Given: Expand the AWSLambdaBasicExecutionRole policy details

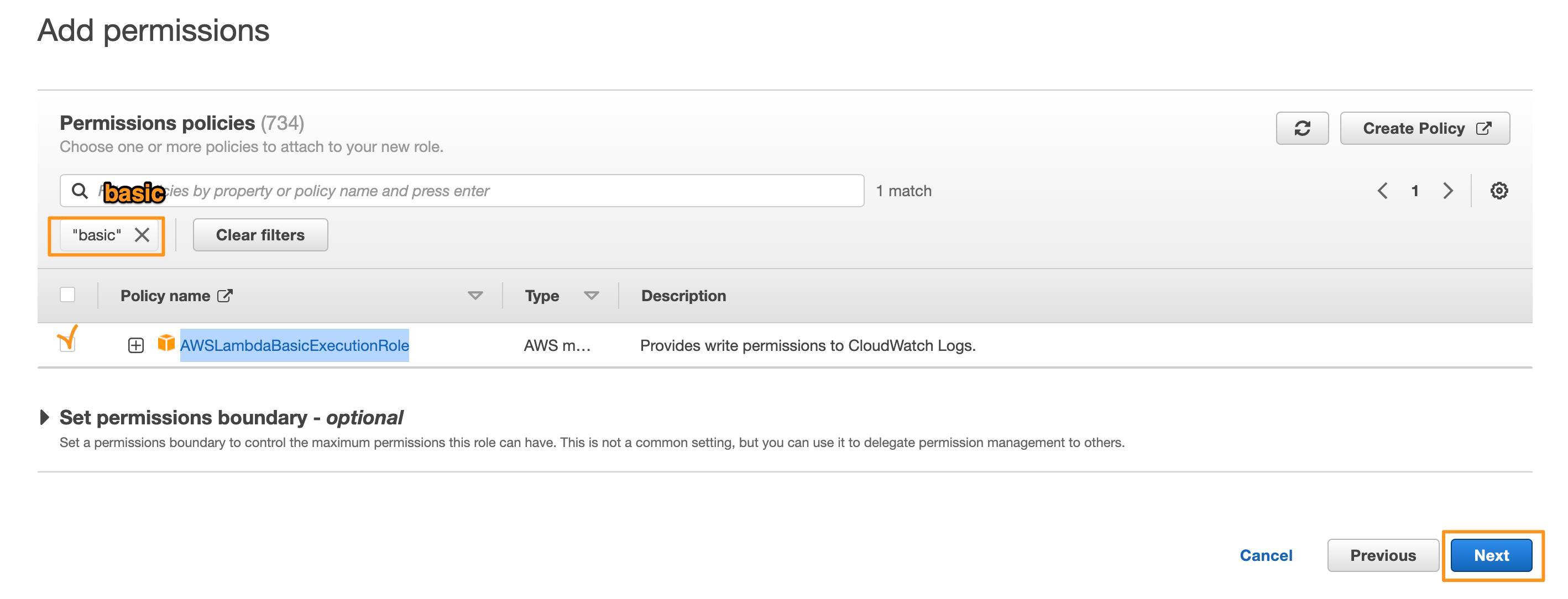Looking at the screenshot, I should [135, 345].
